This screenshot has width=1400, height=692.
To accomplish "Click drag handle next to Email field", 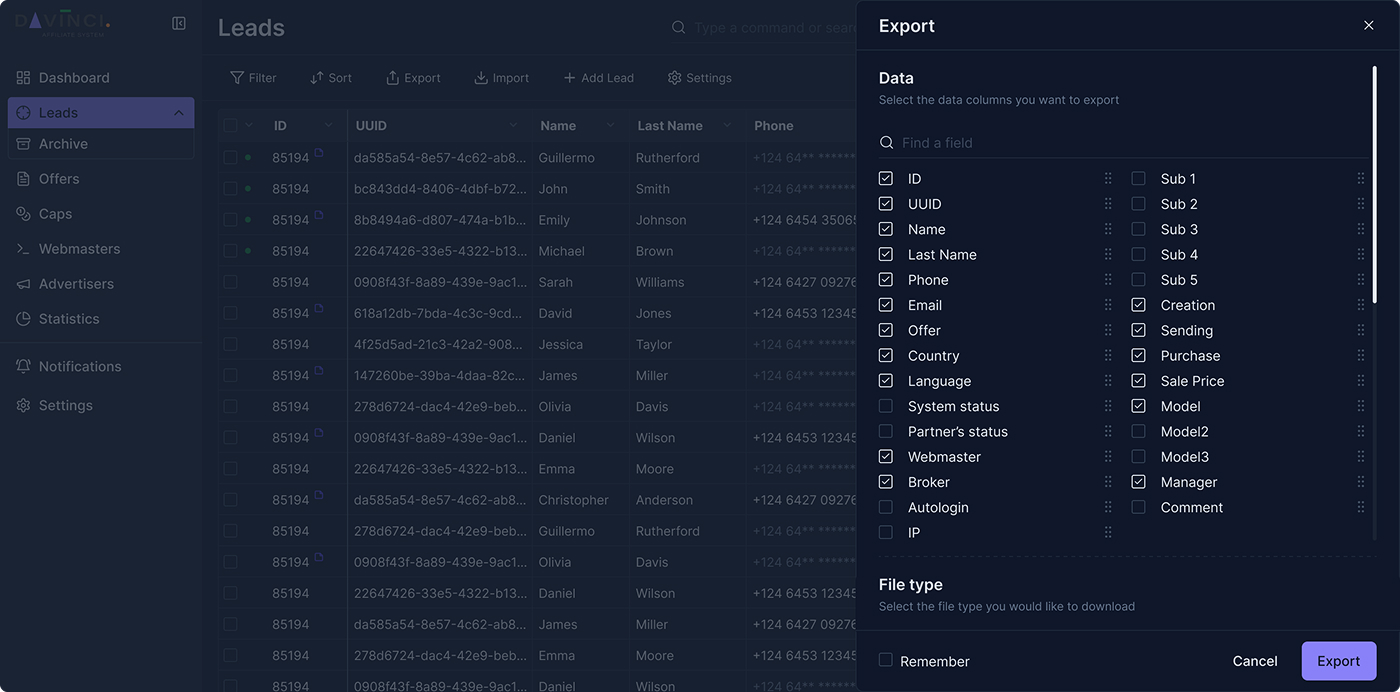I will (1108, 305).
